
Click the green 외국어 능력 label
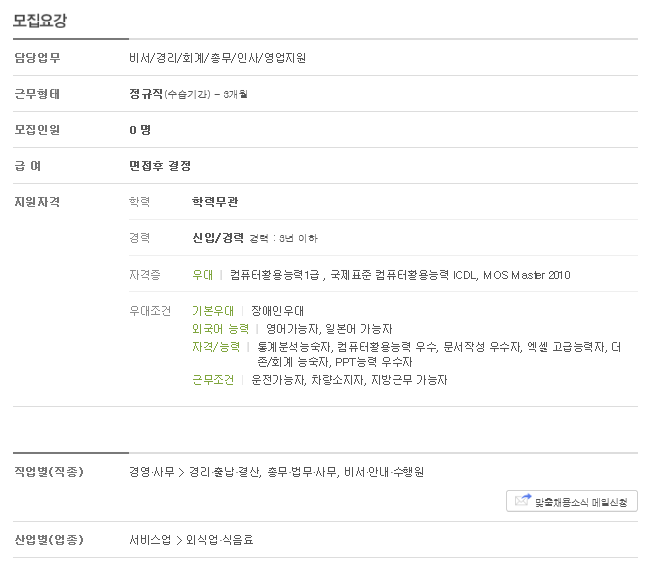pyautogui.click(x=220, y=328)
